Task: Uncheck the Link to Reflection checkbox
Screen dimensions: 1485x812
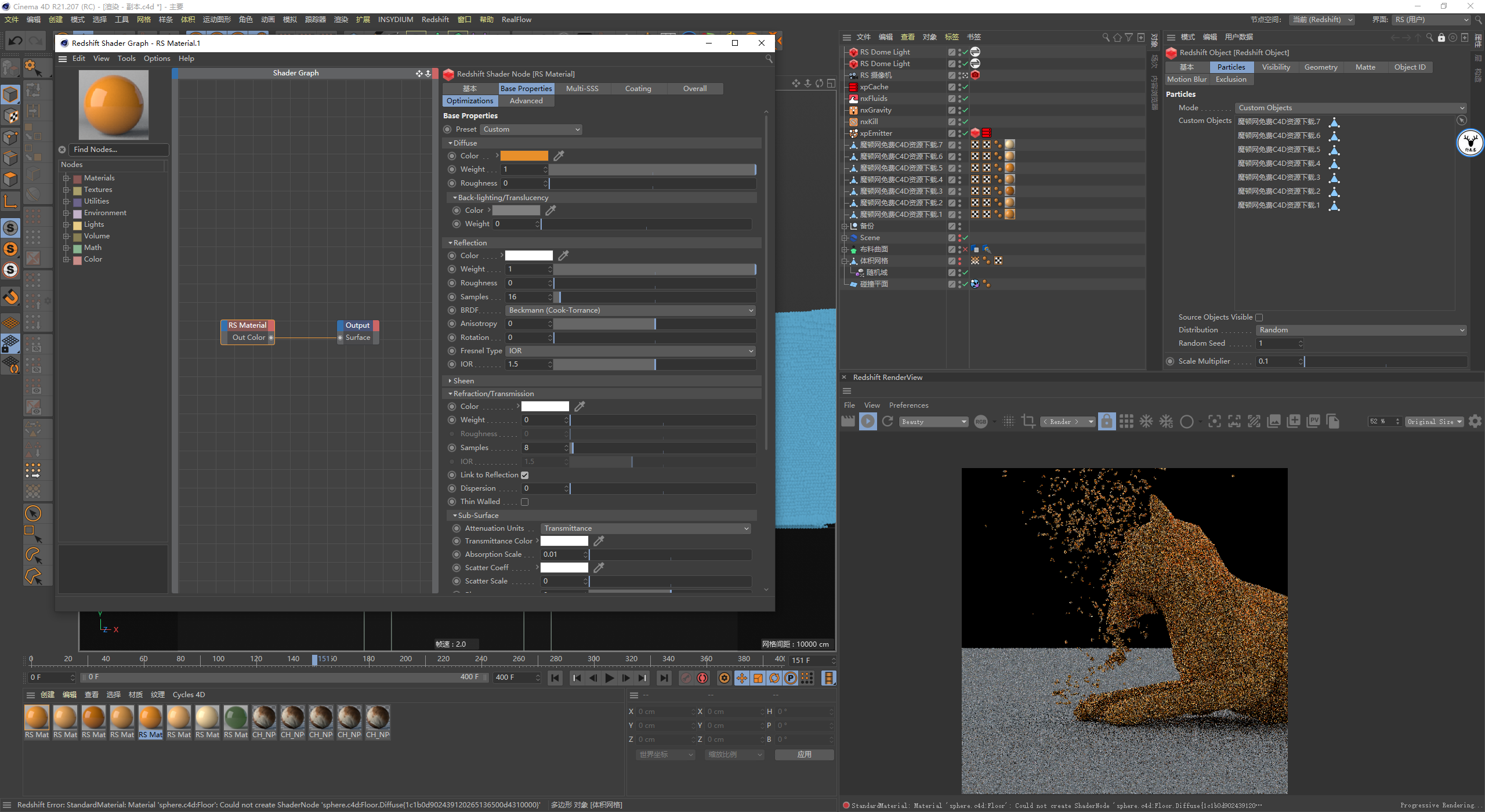Action: [x=525, y=475]
